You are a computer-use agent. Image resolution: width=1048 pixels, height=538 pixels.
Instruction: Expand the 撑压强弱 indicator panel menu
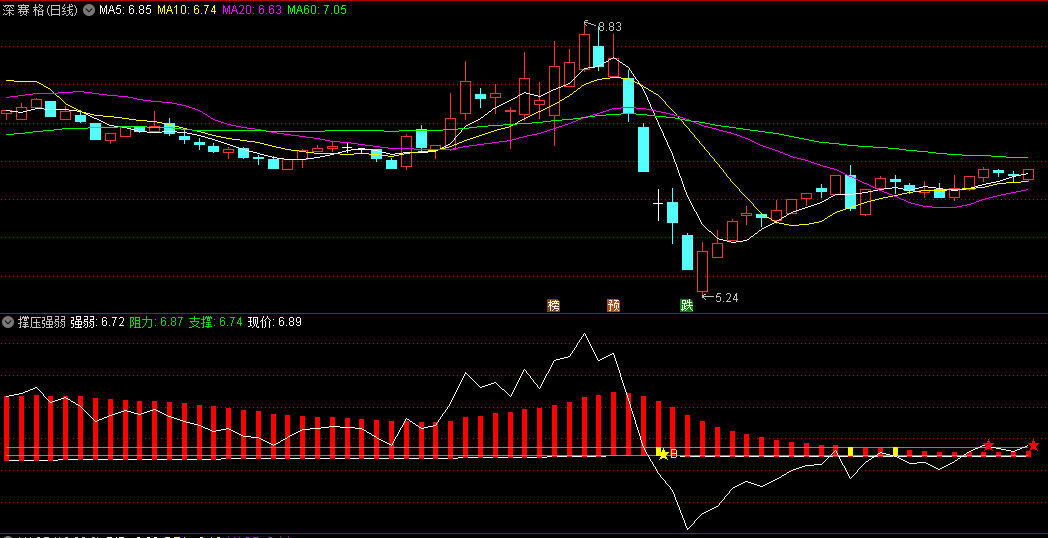point(8,322)
